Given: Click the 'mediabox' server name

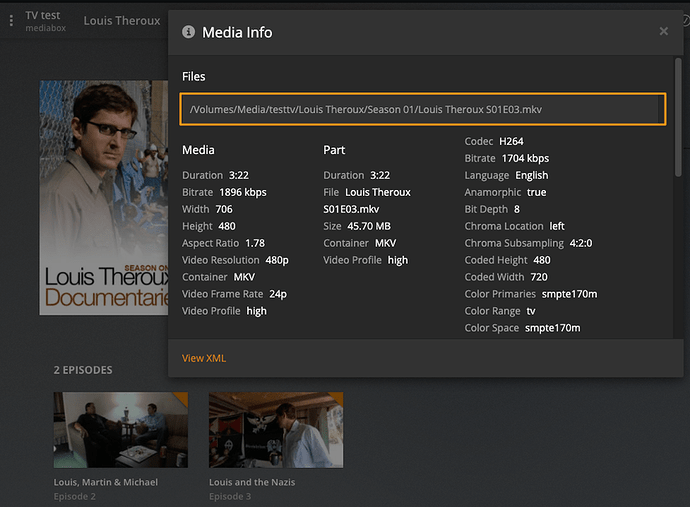Looking at the screenshot, I should [x=45, y=29].
